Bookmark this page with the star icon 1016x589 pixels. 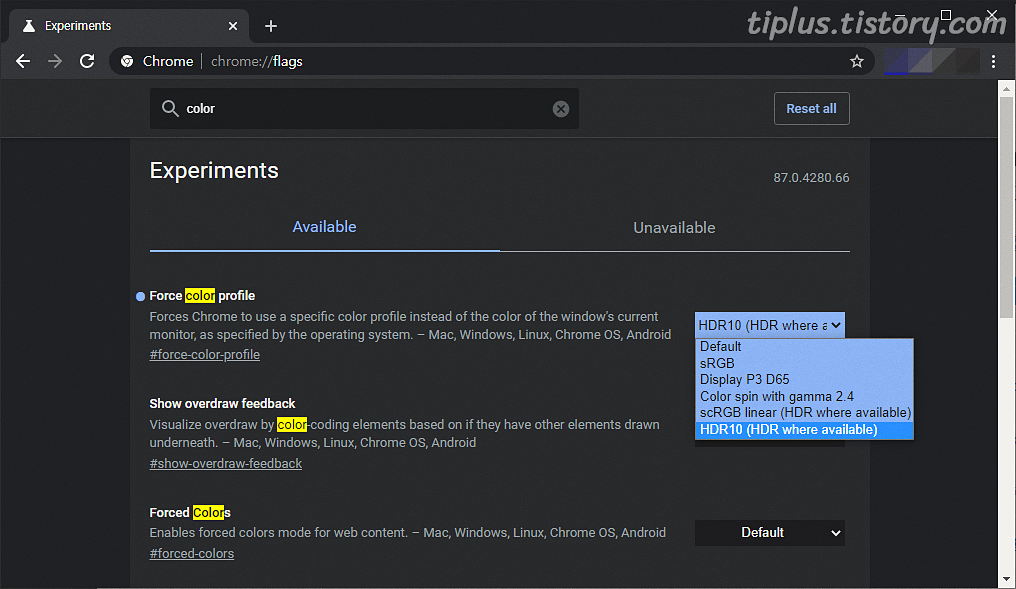click(x=857, y=61)
